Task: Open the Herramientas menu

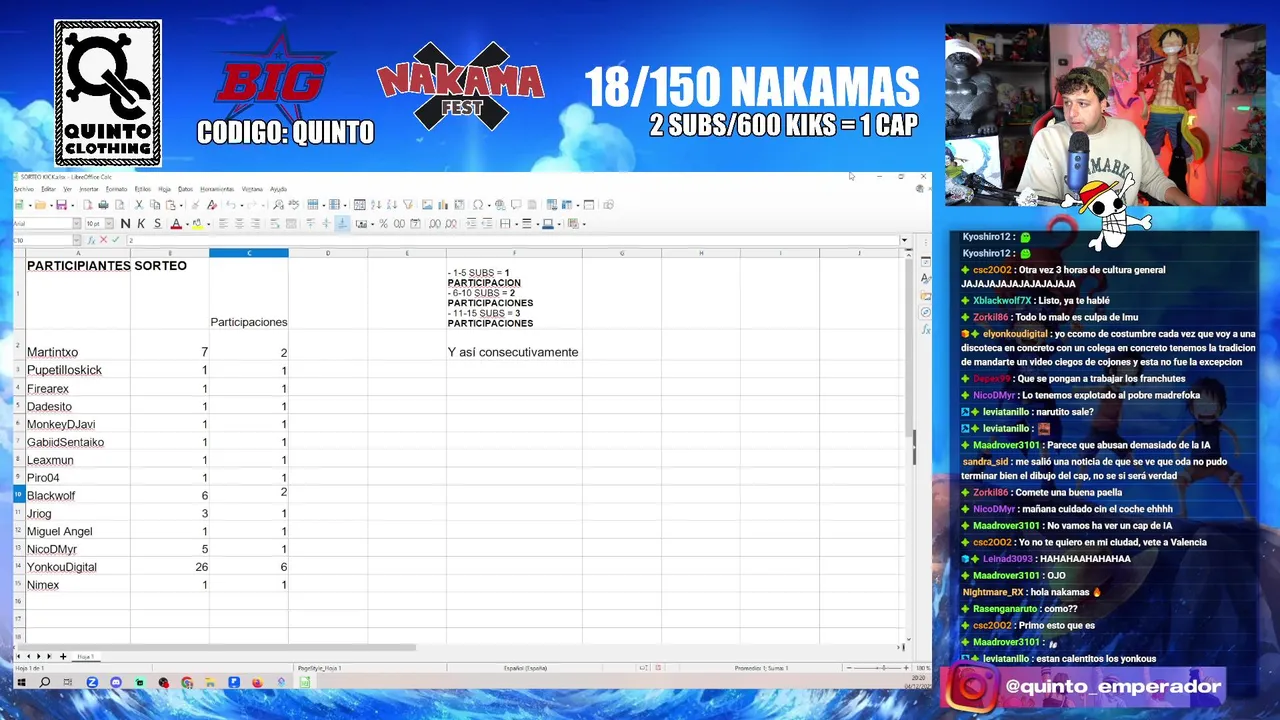Action: (x=216, y=189)
